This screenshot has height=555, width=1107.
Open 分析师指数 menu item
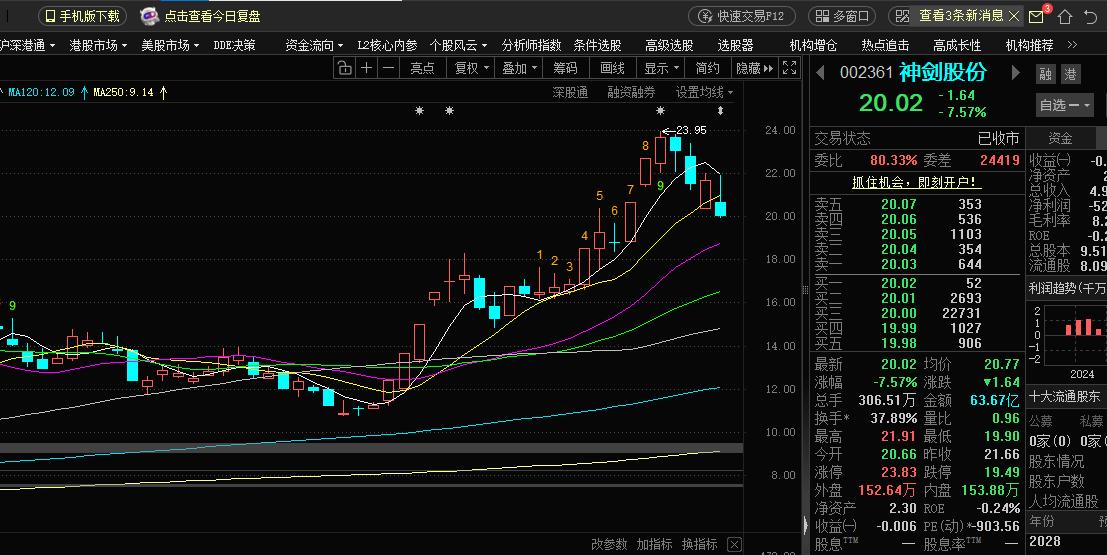[531, 46]
